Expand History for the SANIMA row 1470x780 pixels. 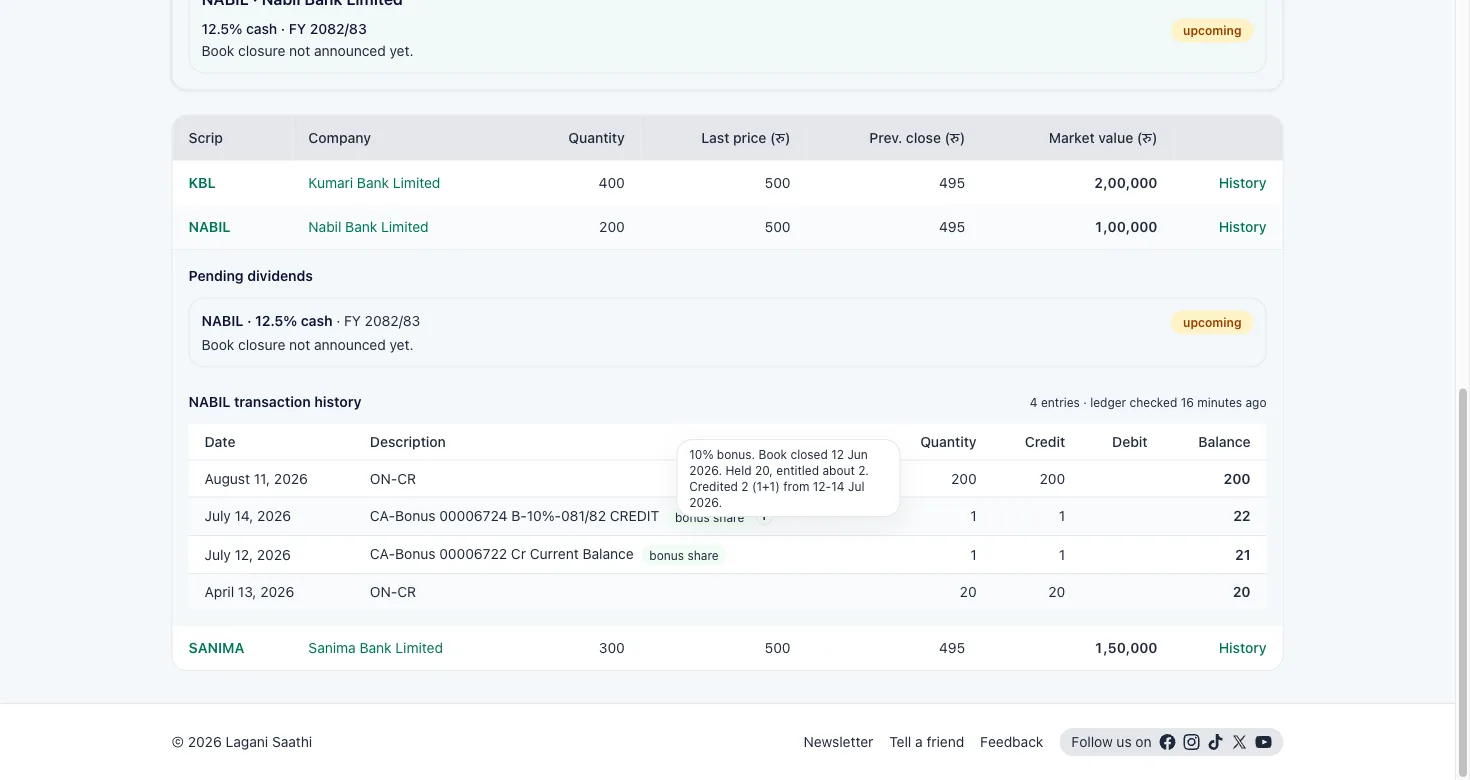(1242, 648)
